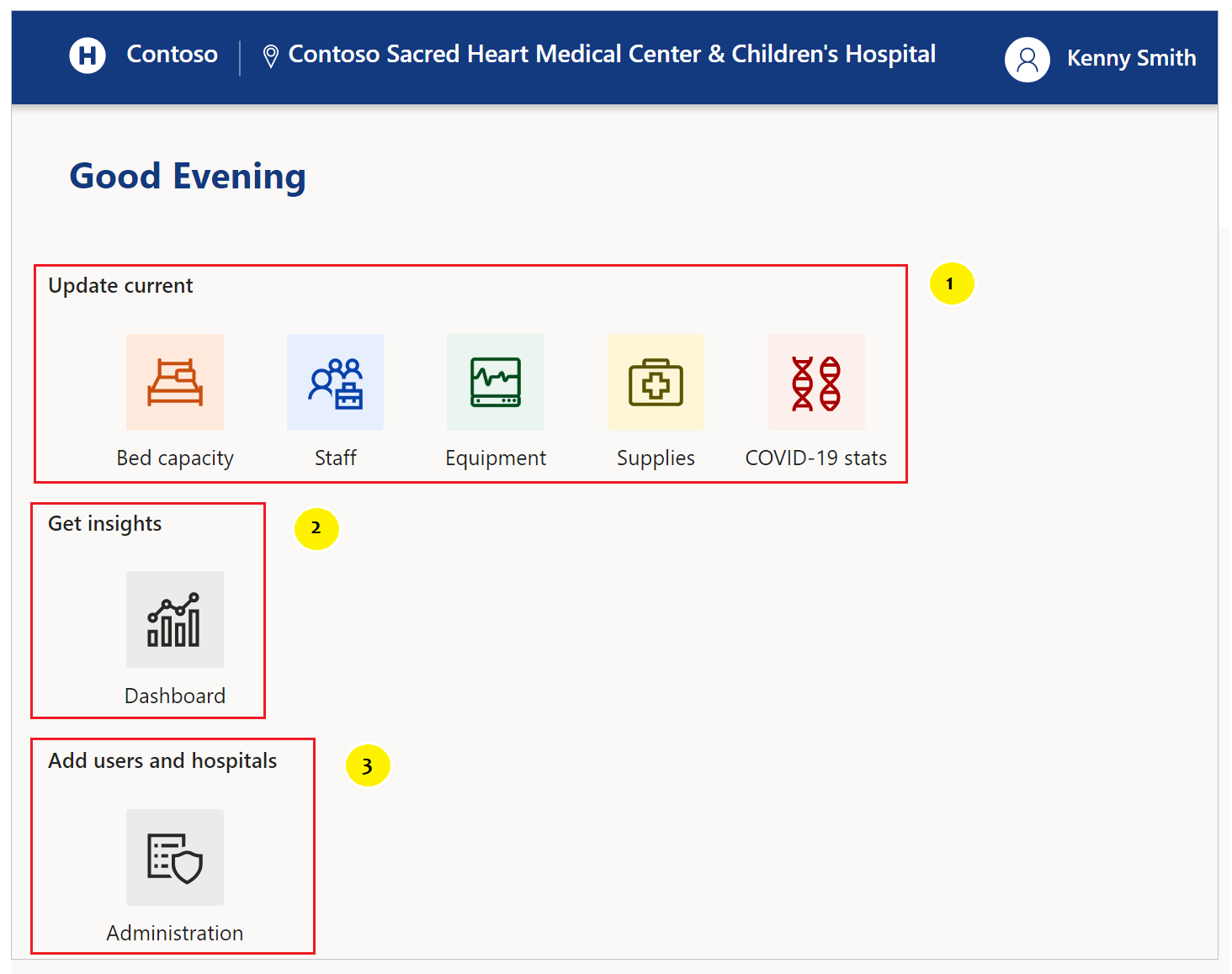Click the location pin icon in header
1232x974 pixels.
tap(270, 56)
